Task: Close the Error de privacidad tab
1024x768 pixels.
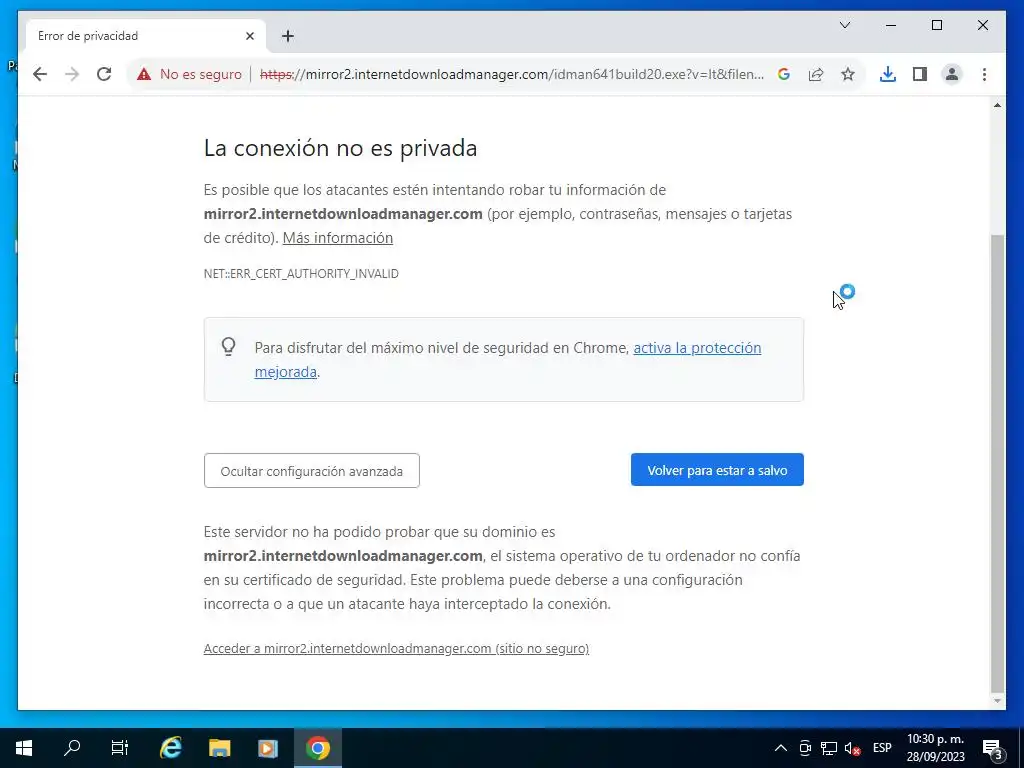Action: click(x=249, y=36)
